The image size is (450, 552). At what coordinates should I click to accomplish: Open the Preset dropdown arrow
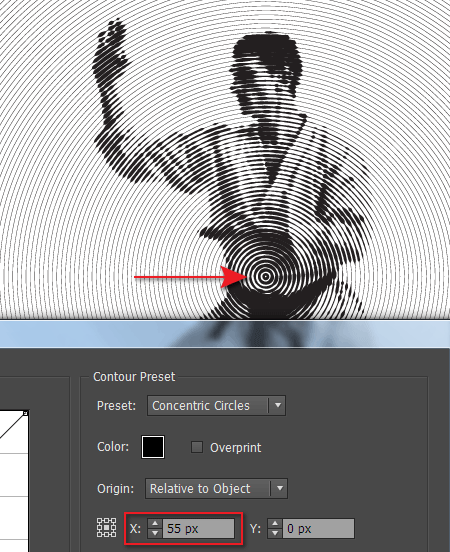[x=277, y=405]
